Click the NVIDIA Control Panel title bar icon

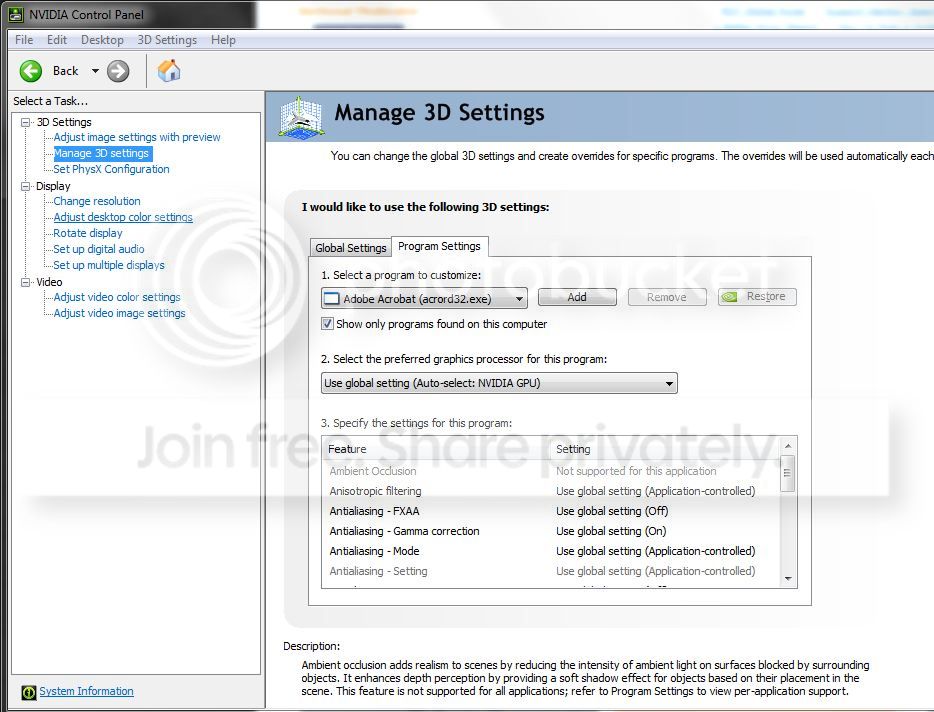16,14
